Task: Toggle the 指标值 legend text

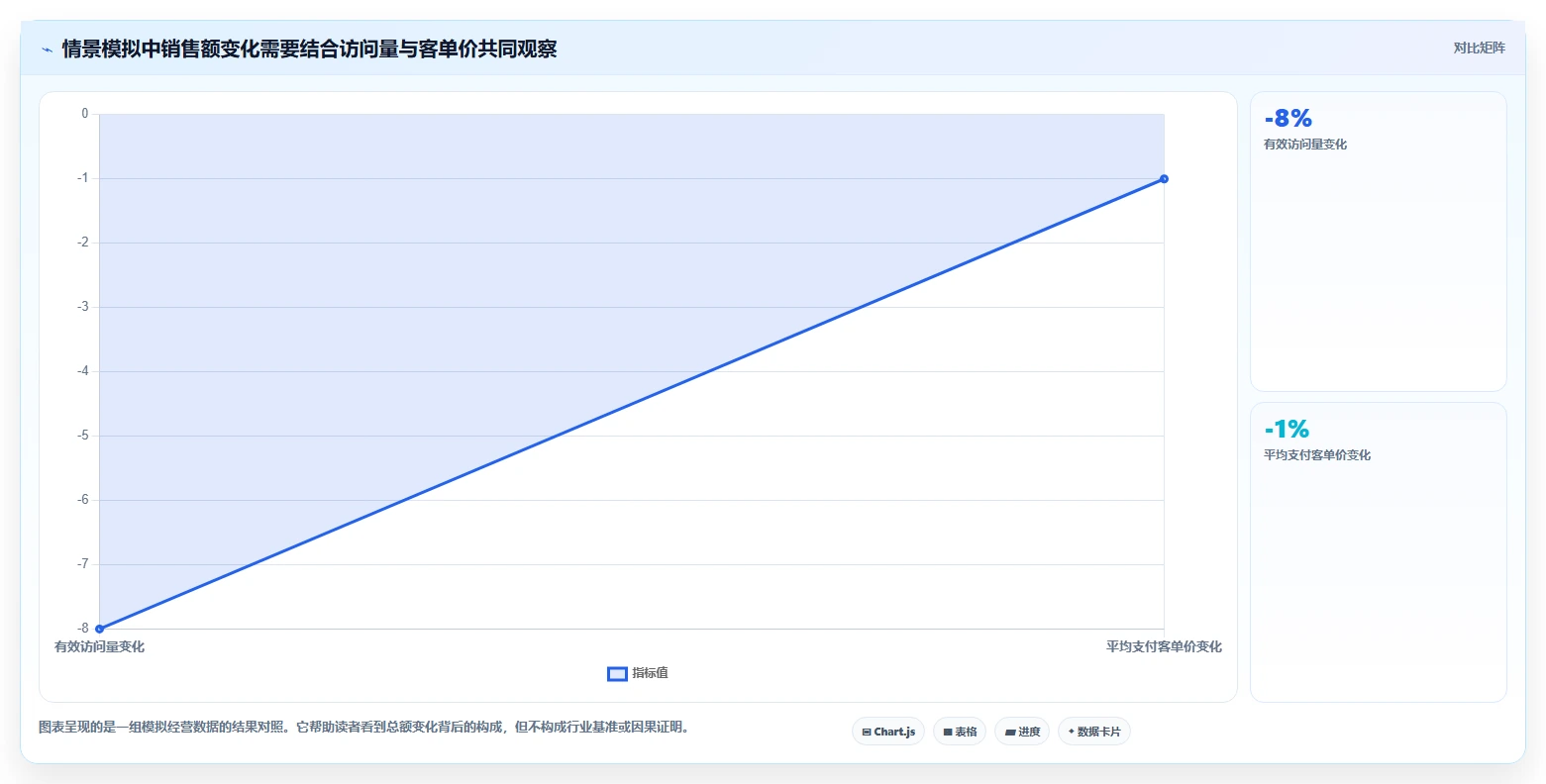Action: point(651,673)
